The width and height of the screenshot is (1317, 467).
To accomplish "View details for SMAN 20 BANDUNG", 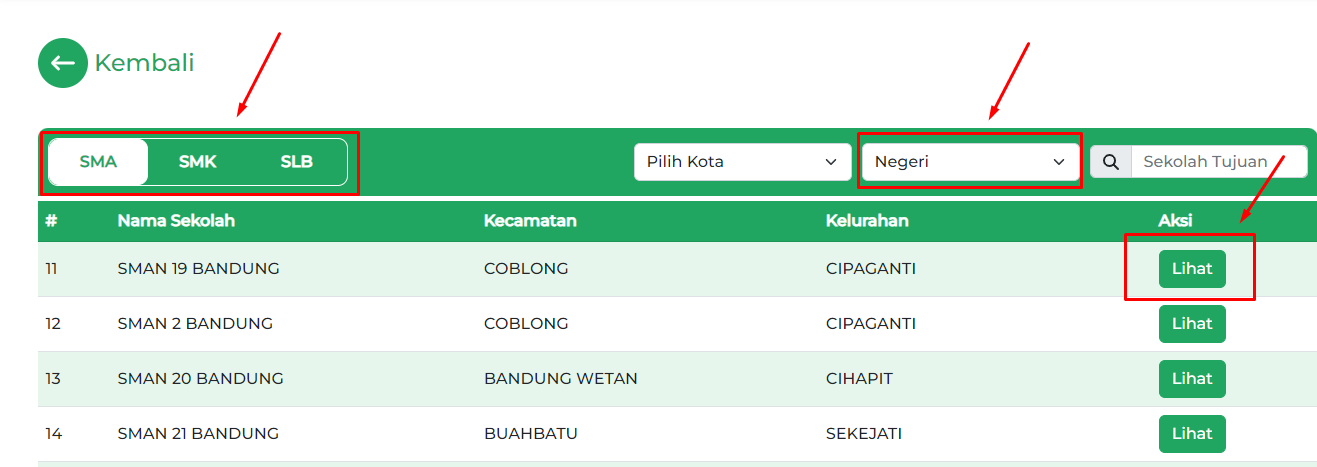I will (x=1192, y=379).
